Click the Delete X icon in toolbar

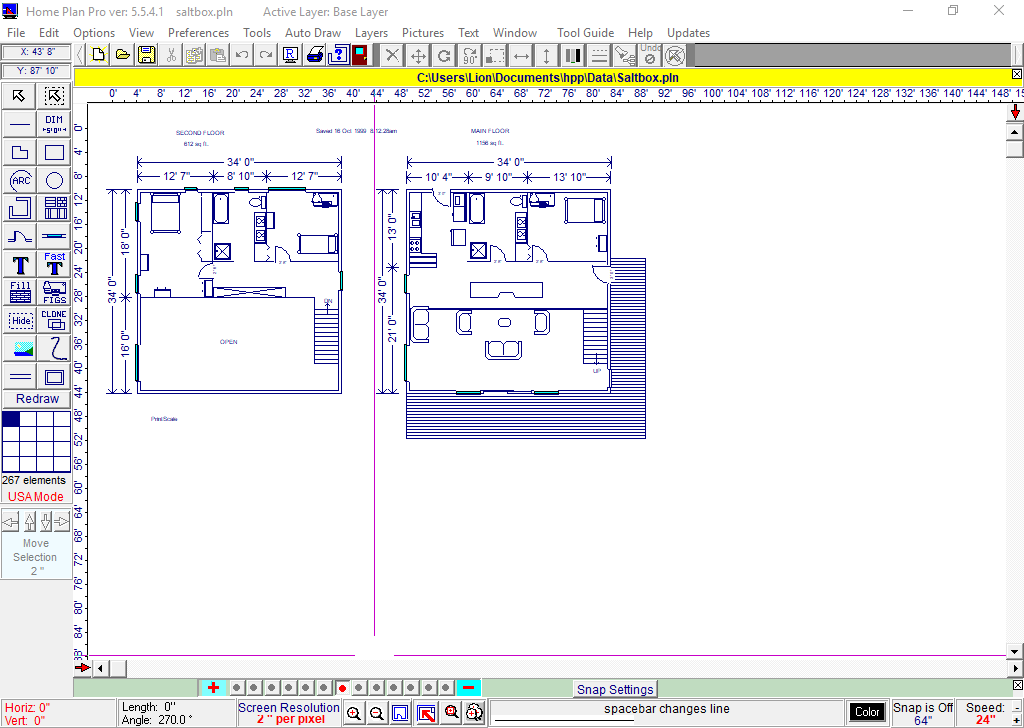pyautogui.click(x=392, y=55)
